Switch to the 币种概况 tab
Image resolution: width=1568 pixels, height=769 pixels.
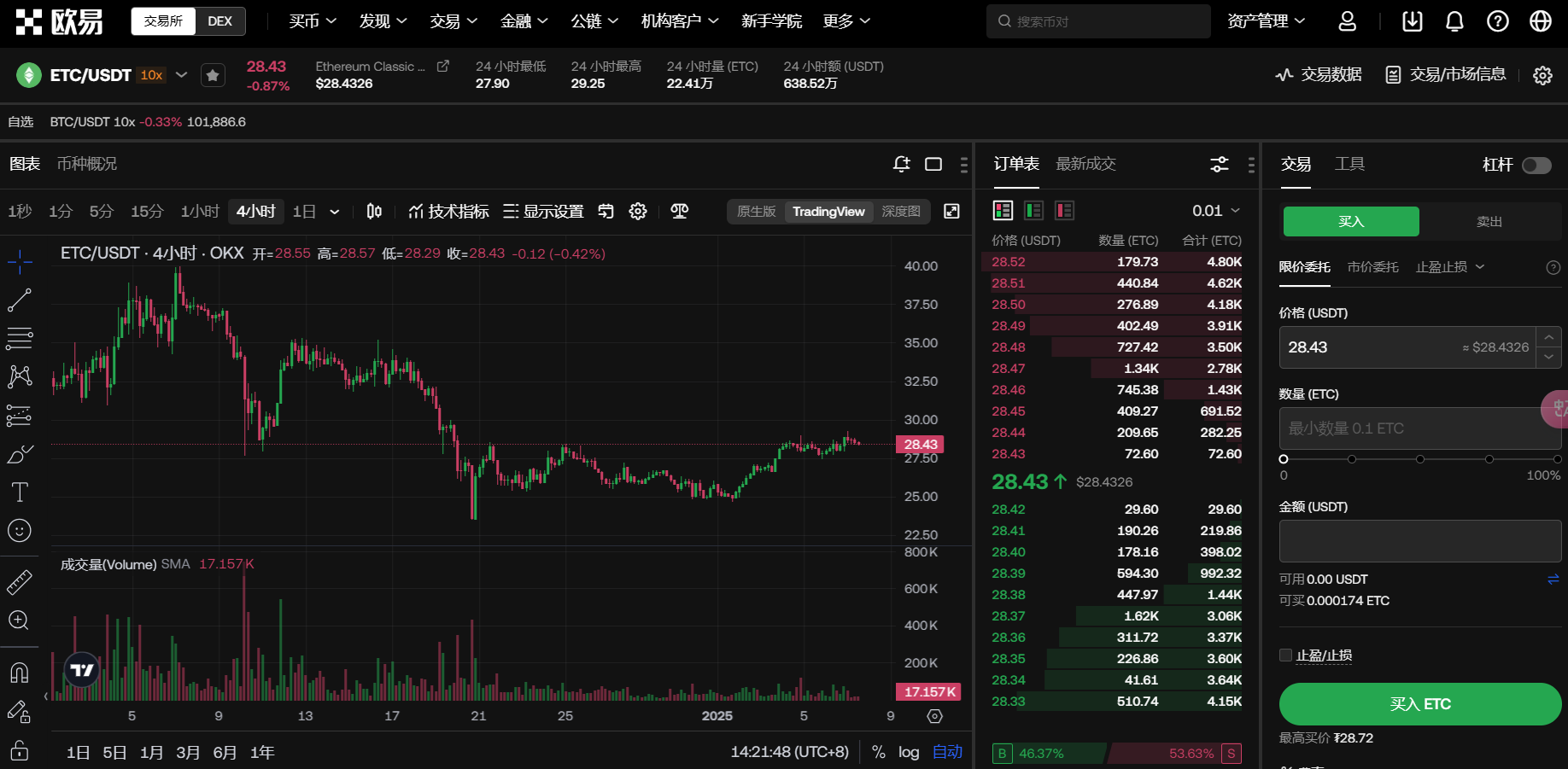[87, 164]
